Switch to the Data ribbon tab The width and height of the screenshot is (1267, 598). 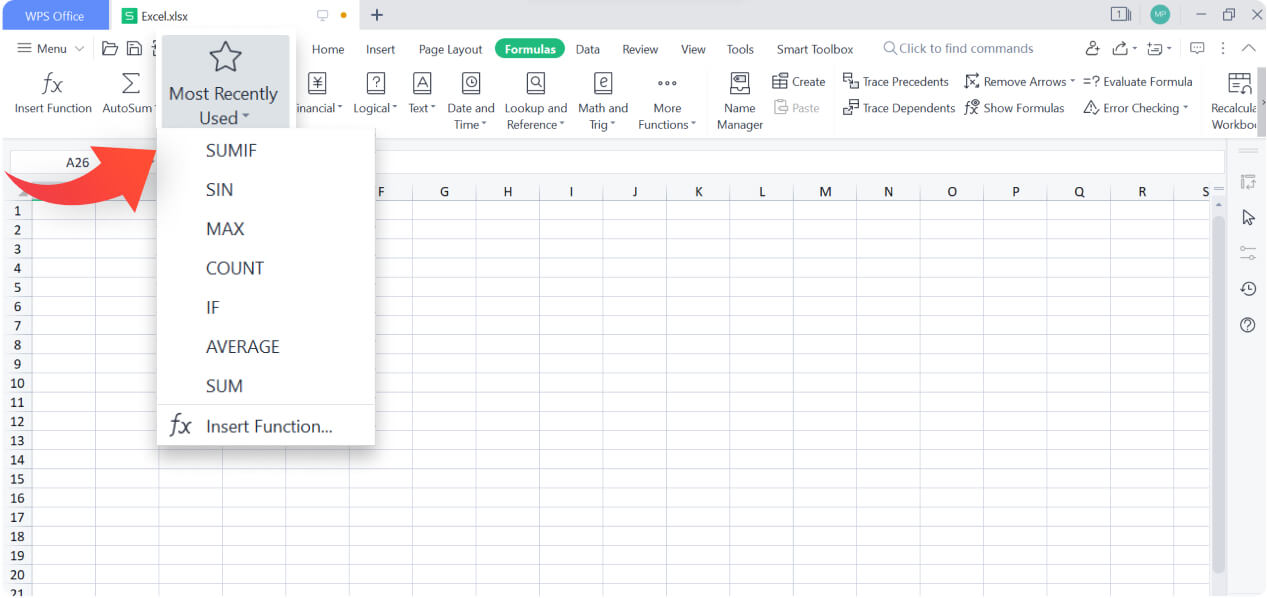[587, 48]
